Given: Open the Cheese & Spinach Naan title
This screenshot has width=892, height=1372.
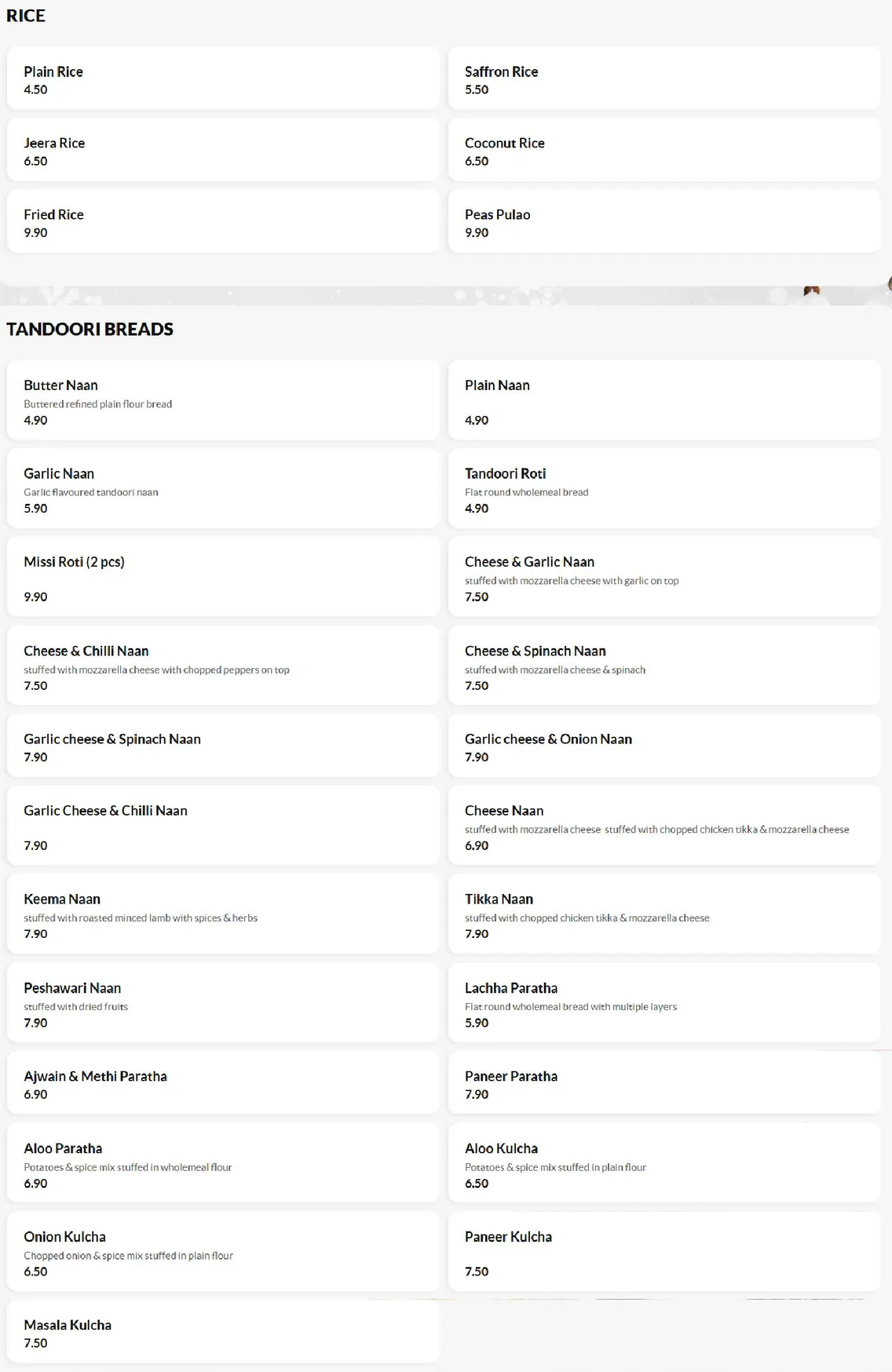Looking at the screenshot, I should (536, 651).
